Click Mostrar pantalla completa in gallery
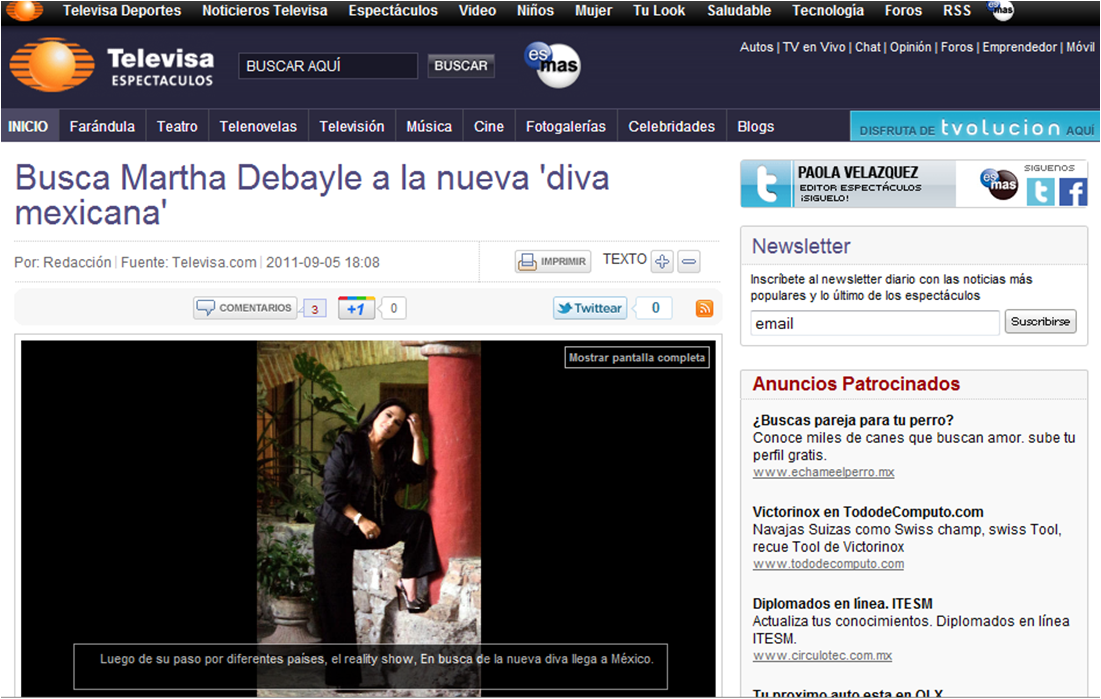This screenshot has width=1101, height=699. 637,357
